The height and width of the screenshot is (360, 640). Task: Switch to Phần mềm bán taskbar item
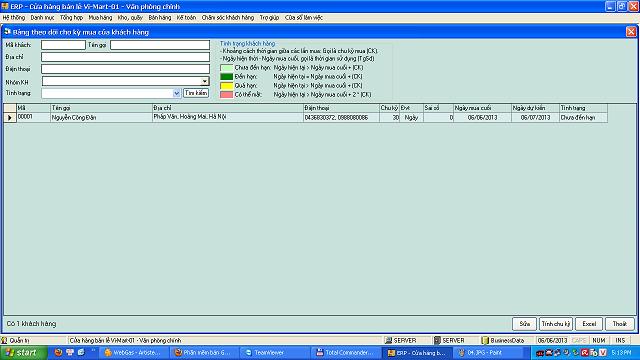pyautogui.click(x=203, y=353)
